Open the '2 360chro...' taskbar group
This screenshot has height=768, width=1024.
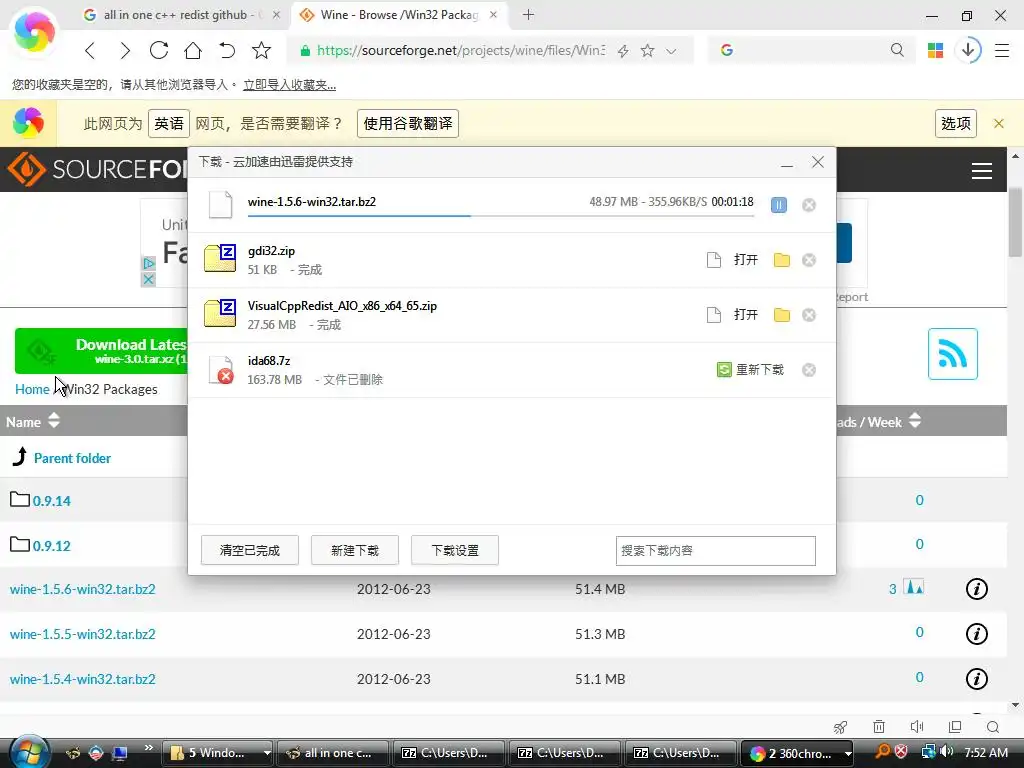coord(798,753)
